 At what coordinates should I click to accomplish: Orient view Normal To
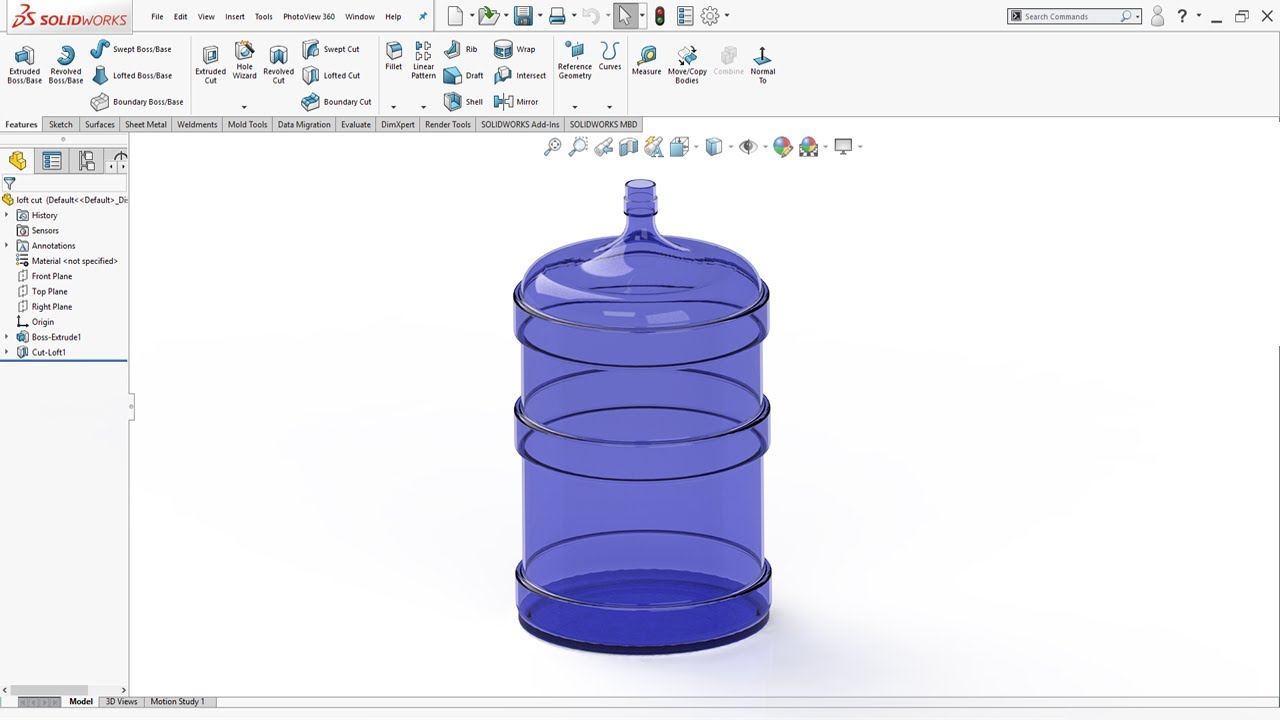(x=762, y=64)
